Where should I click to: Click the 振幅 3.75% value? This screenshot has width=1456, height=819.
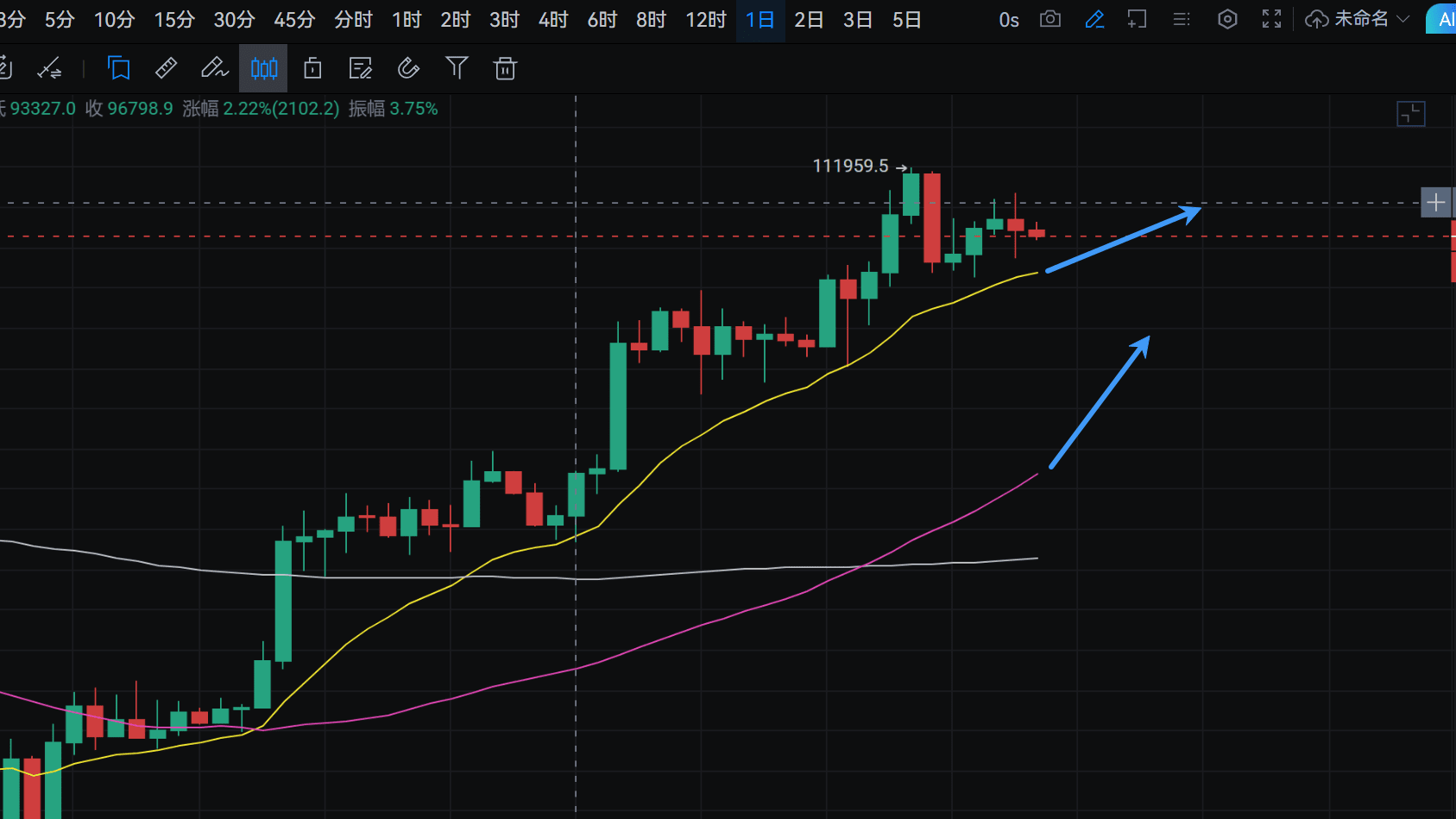click(x=393, y=109)
